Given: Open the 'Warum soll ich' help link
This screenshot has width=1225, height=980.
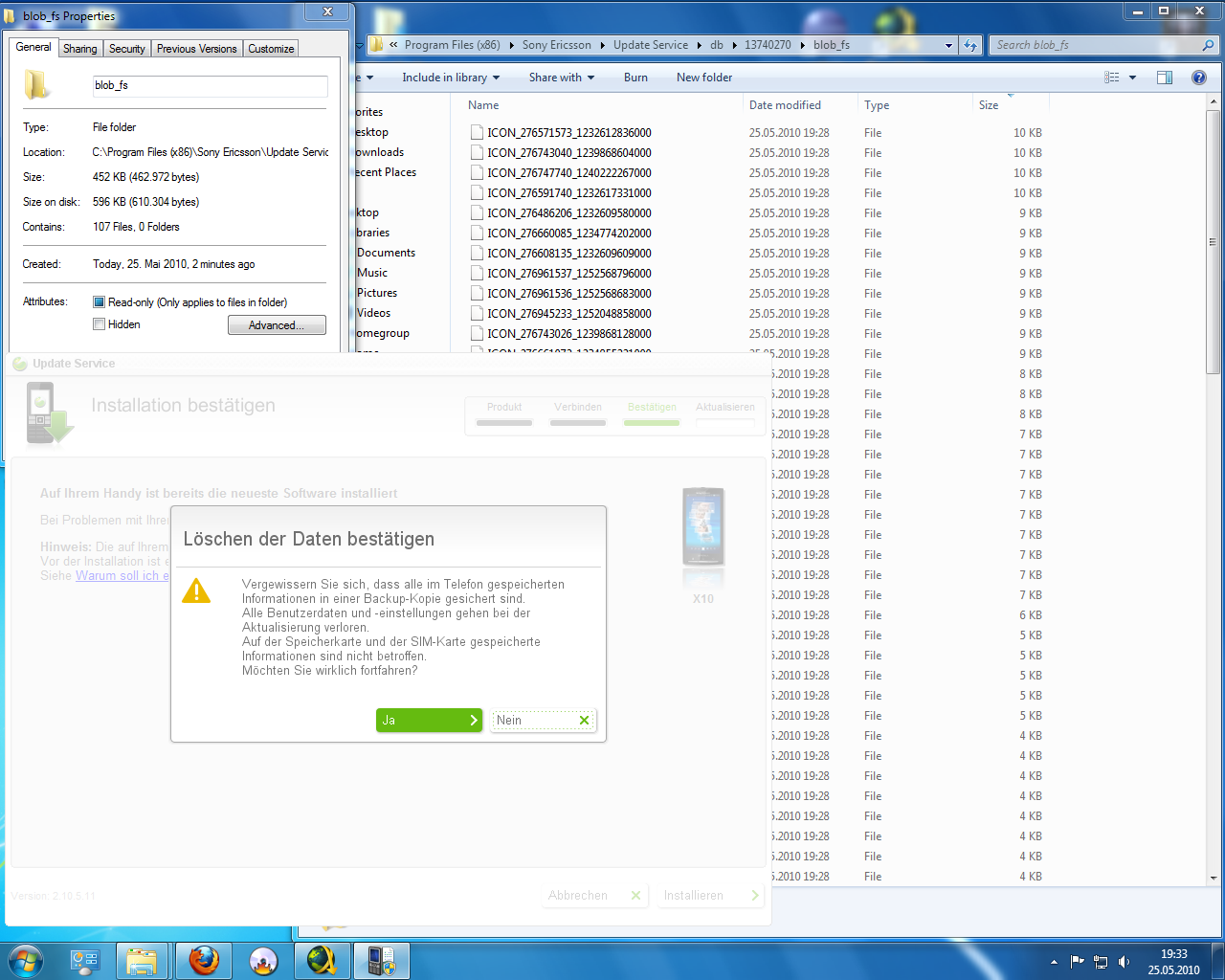Looking at the screenshot, I should [122, 575].
